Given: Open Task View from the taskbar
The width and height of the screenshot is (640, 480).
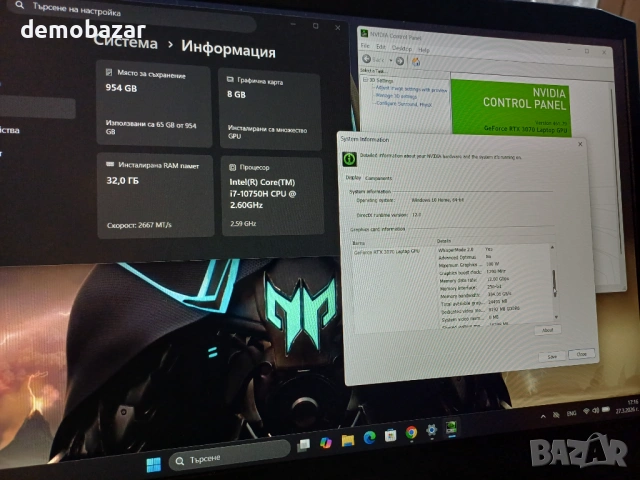Looking at the screenshot, I should (x=304, y=445).
